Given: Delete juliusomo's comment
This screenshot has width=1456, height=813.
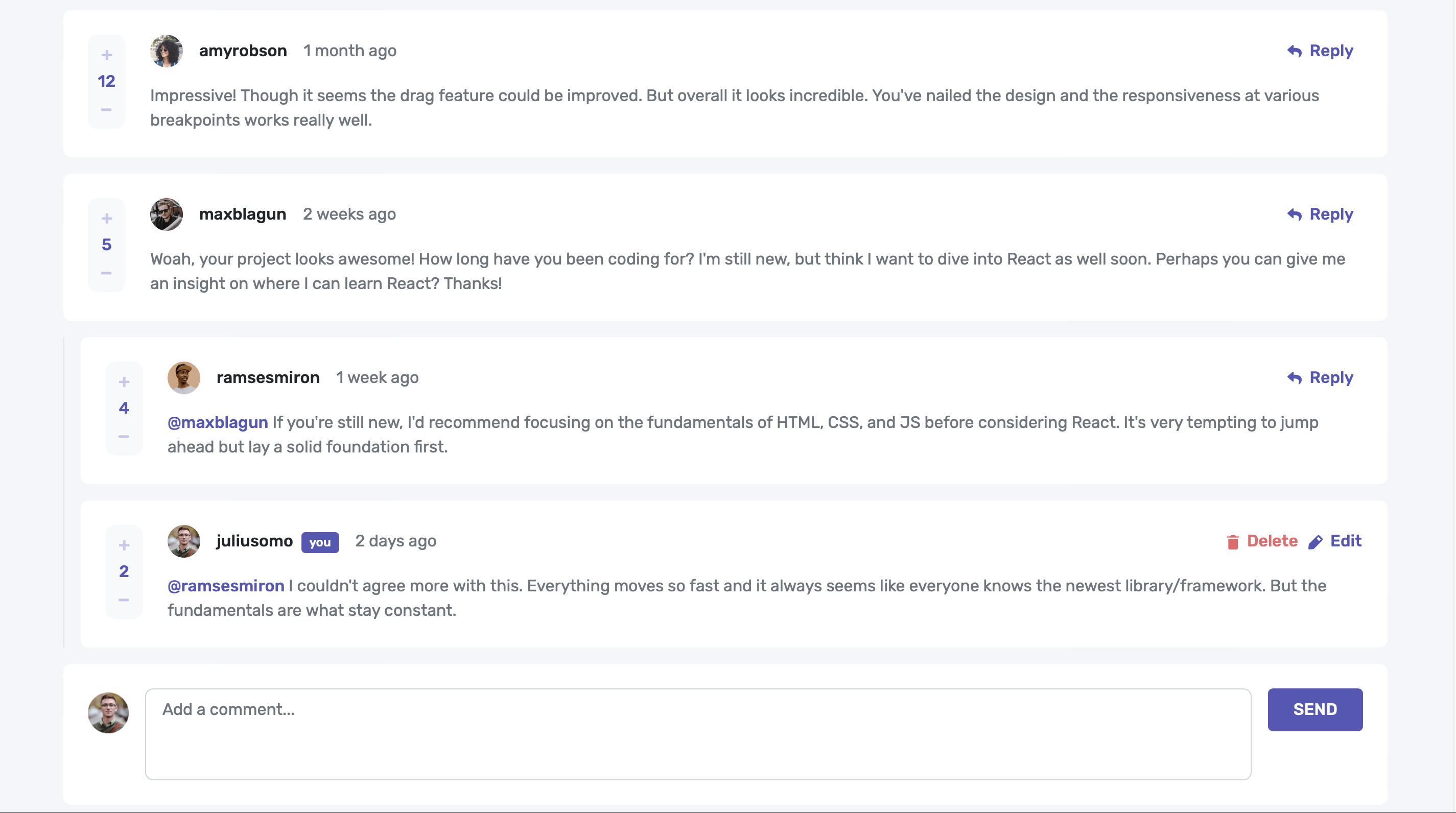Looking at the screenshot, I should coord(1261,541).
